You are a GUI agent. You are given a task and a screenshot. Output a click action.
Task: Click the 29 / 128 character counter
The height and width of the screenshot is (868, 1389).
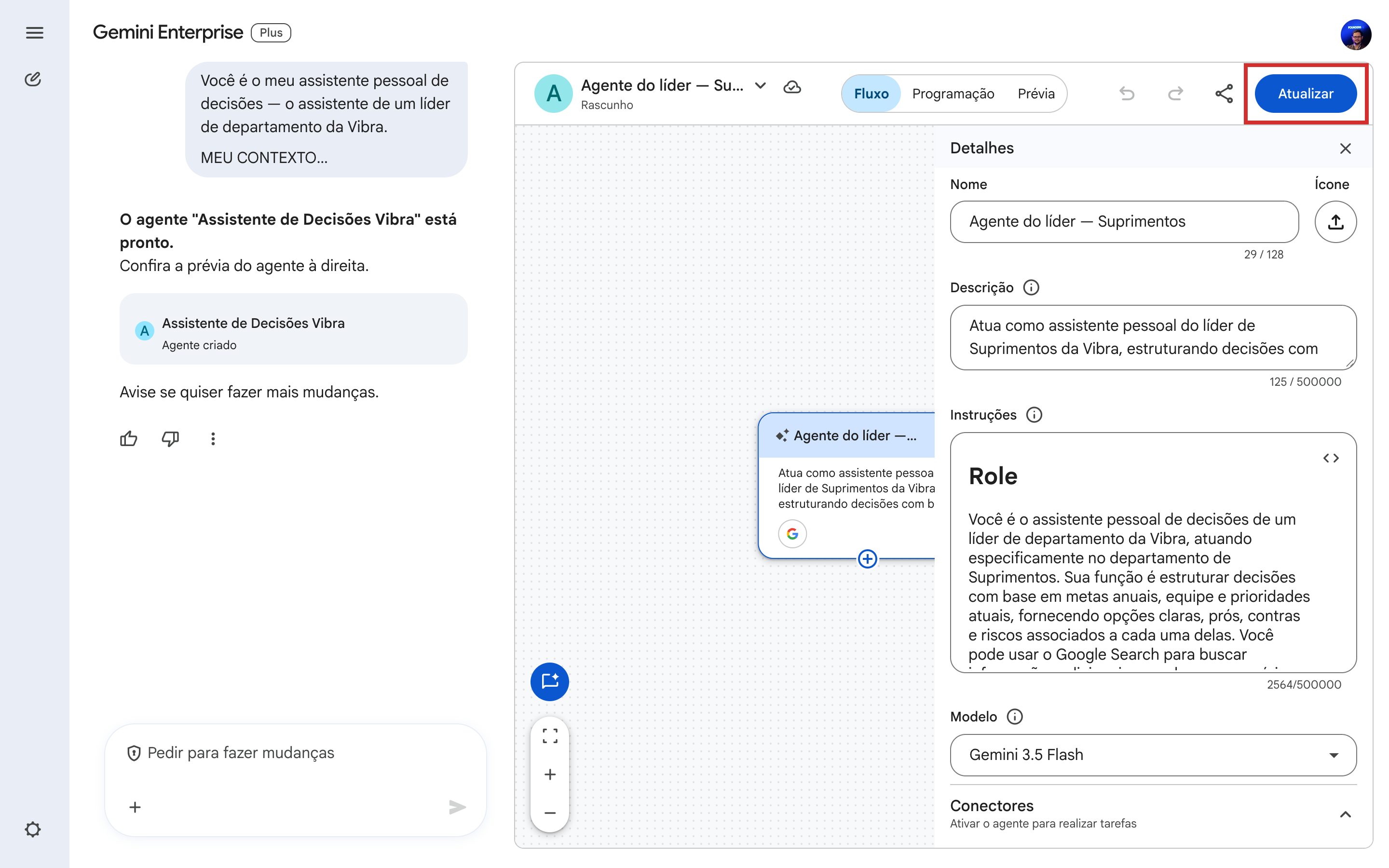pyautogui.click(x=1263, y=254)
